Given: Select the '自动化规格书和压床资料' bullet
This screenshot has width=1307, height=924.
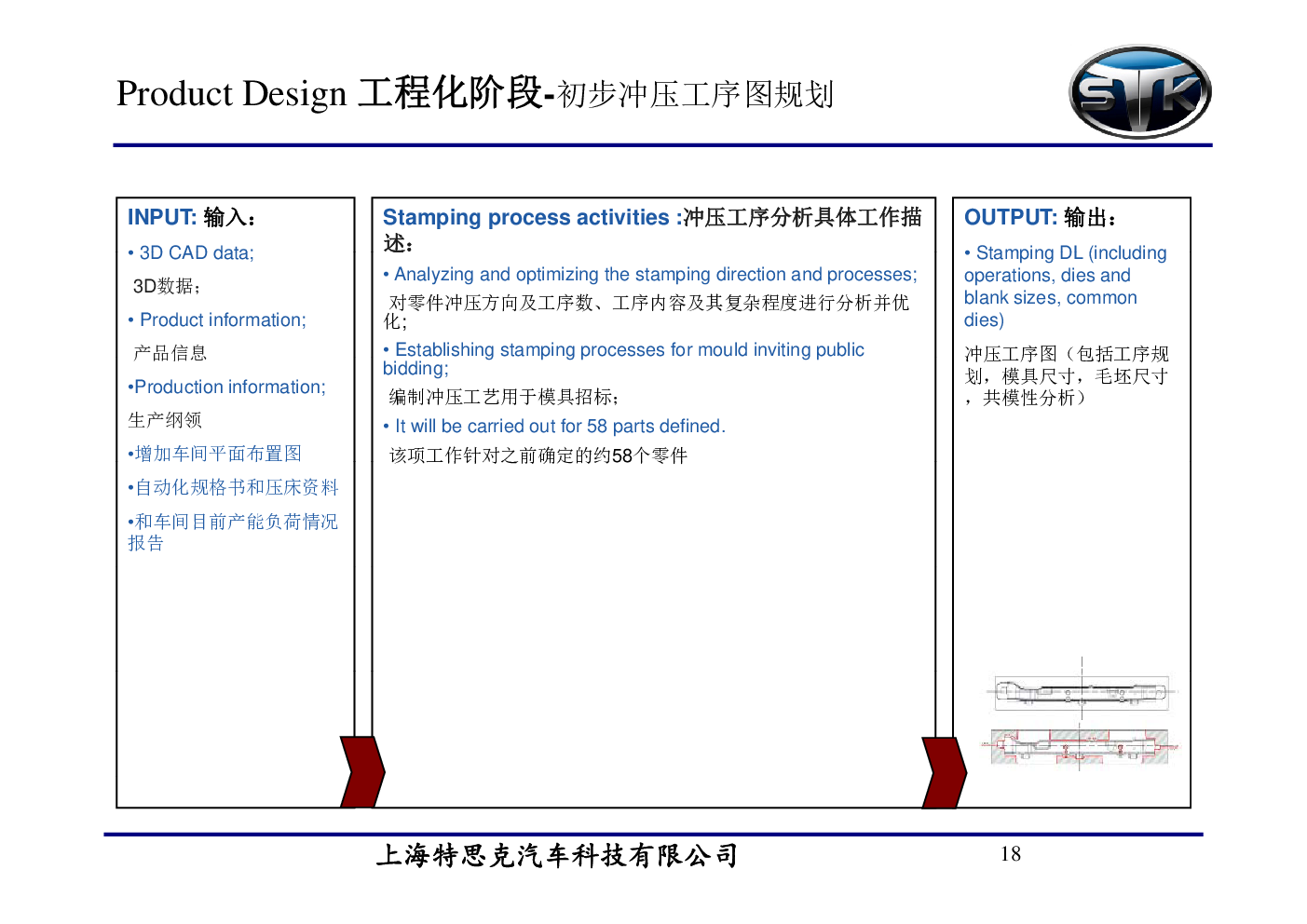Looking at the screenshot, I should (x=234, y=487).
